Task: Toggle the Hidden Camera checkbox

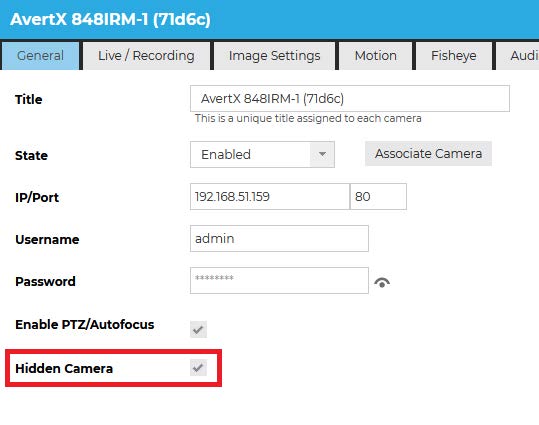Action: click(x=198, y=368)
